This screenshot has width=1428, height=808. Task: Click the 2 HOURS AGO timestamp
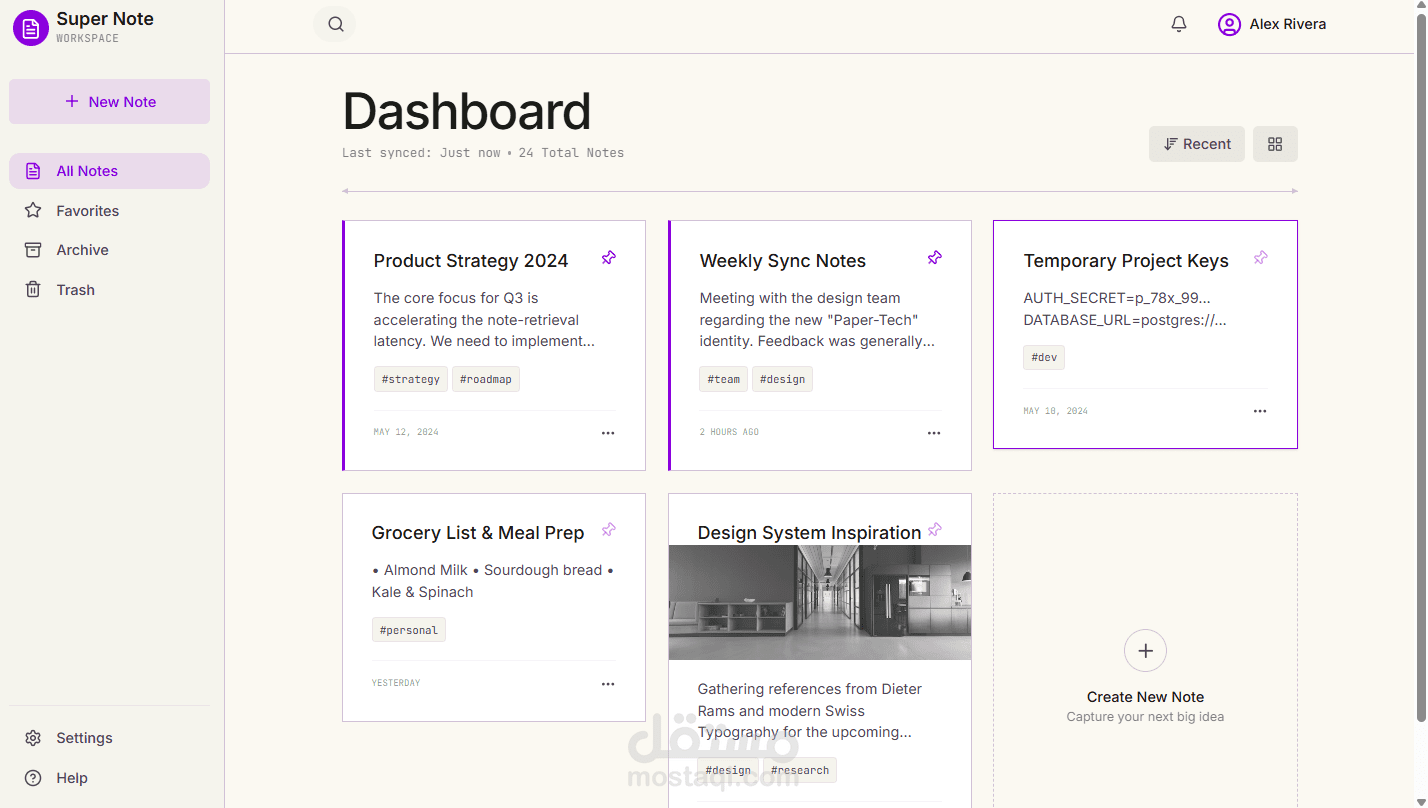pos(729,432)
